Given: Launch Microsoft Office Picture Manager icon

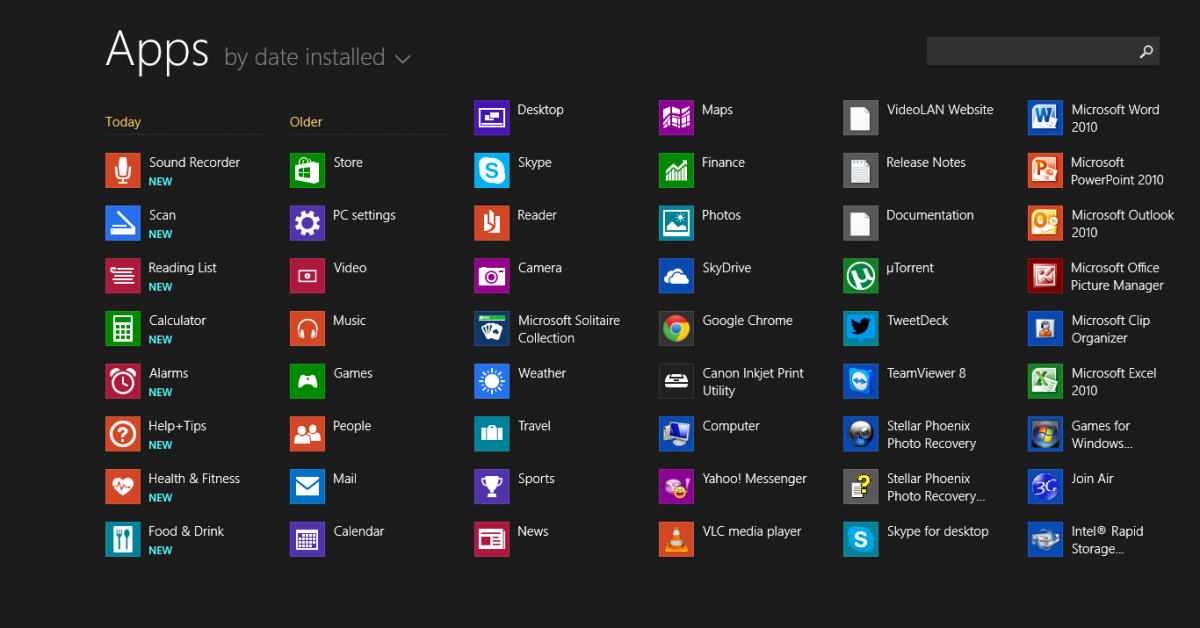Looking at the screenshot, I should [1045, 276].
